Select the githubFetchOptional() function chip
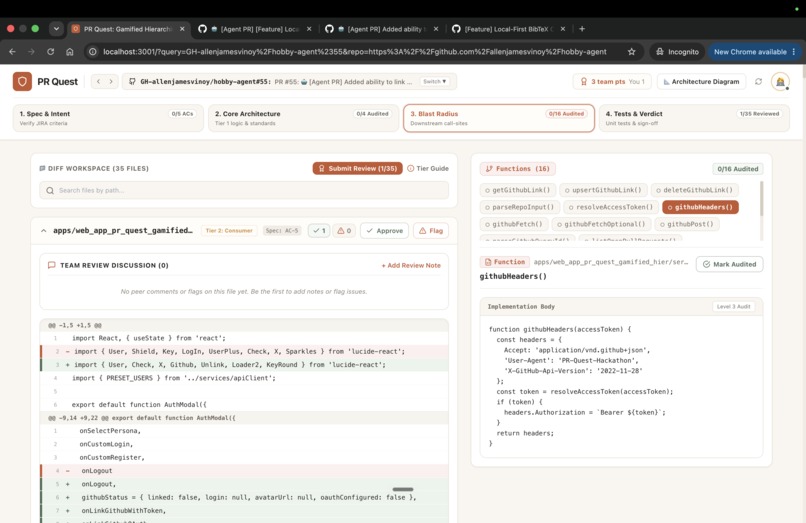806x523 pixels. click(601, 224)
